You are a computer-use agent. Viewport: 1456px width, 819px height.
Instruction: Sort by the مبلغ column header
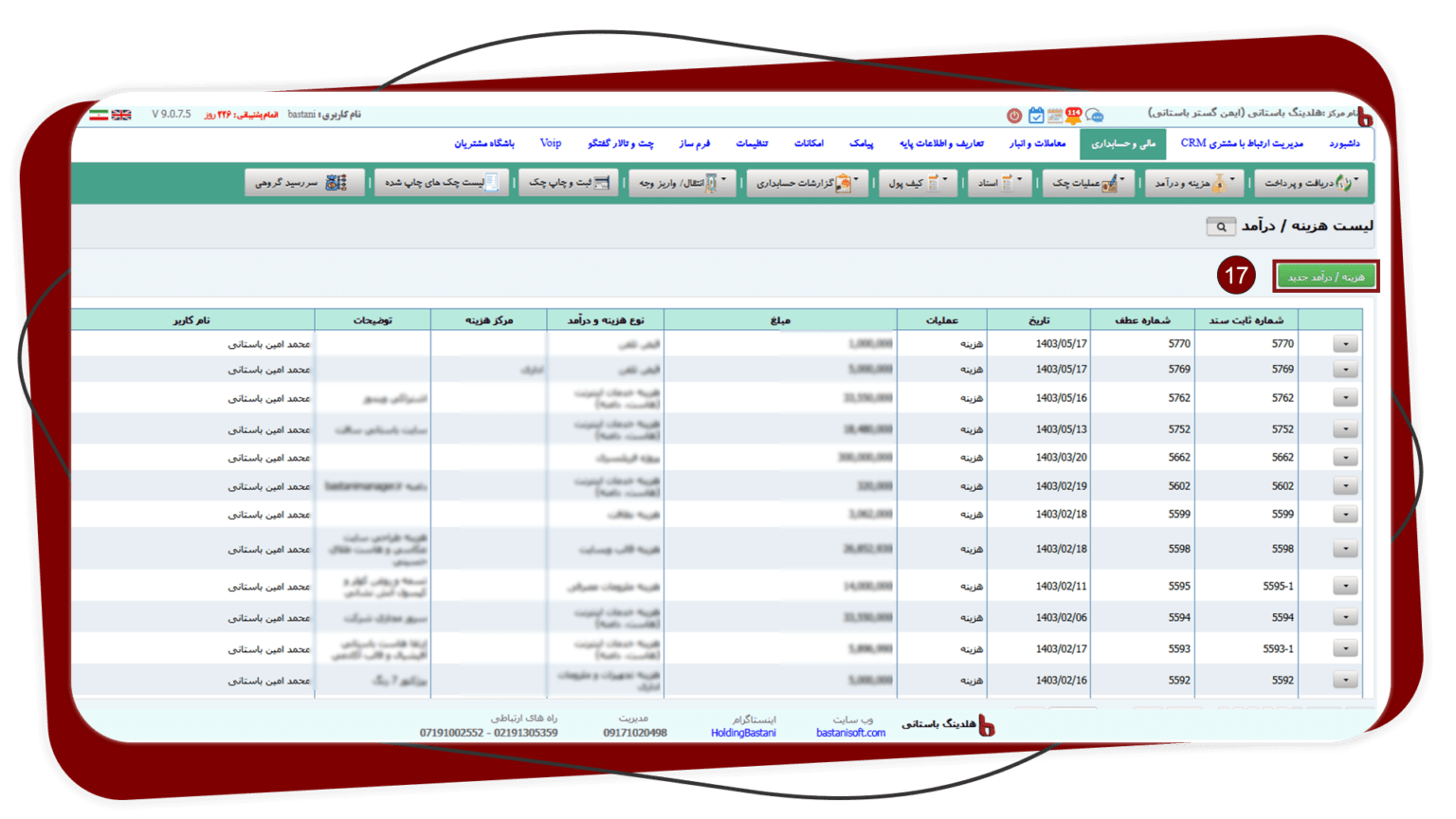point(780,320)
